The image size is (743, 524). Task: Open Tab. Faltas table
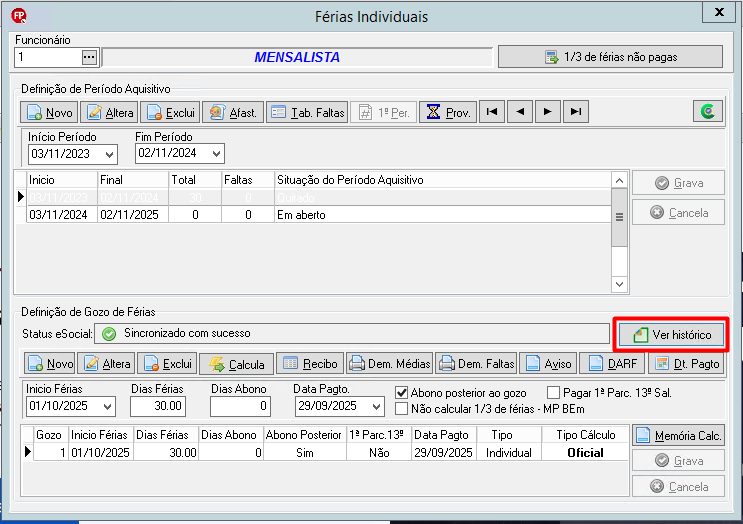pos(307,112)
